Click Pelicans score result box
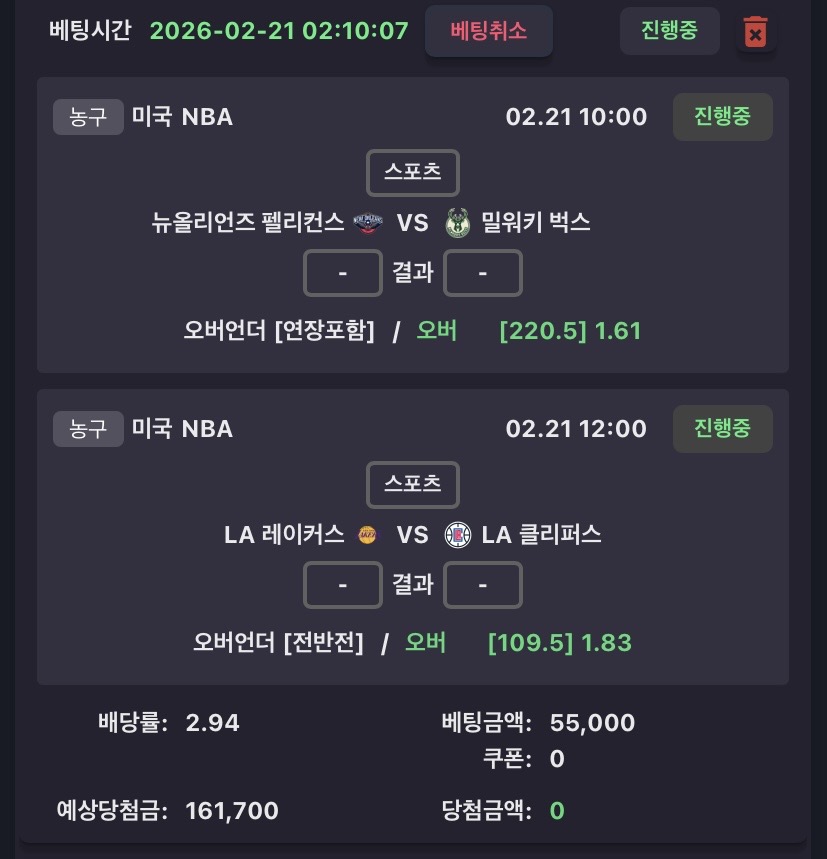This screenshot has height=859, width=827. click(x=343, y=273)
